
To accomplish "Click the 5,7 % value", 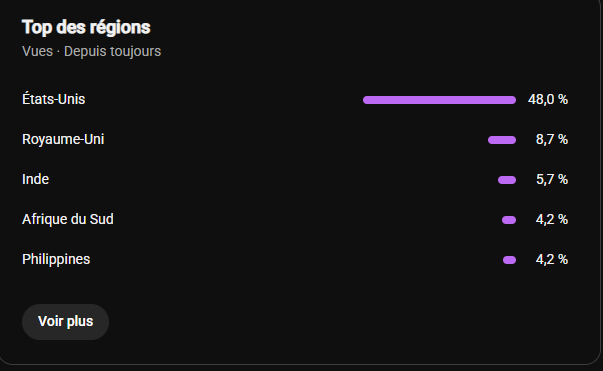I will click(551, 180).
